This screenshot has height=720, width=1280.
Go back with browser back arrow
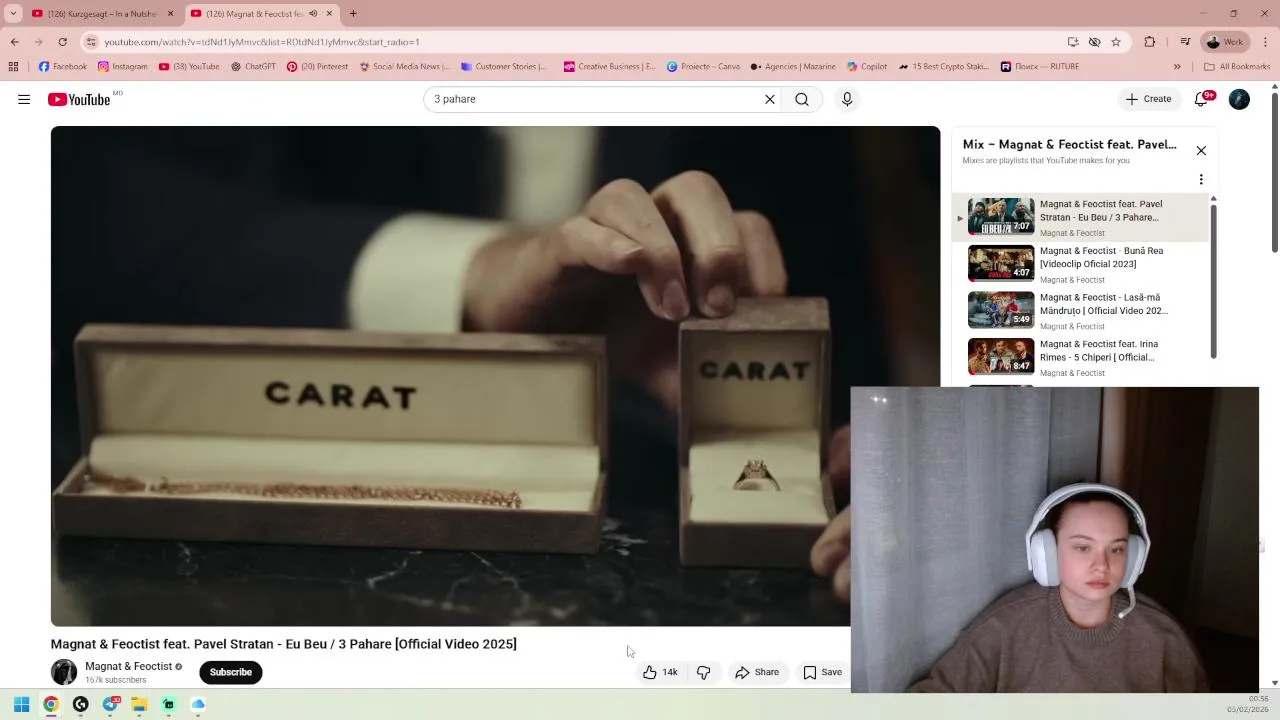point(14,42)
